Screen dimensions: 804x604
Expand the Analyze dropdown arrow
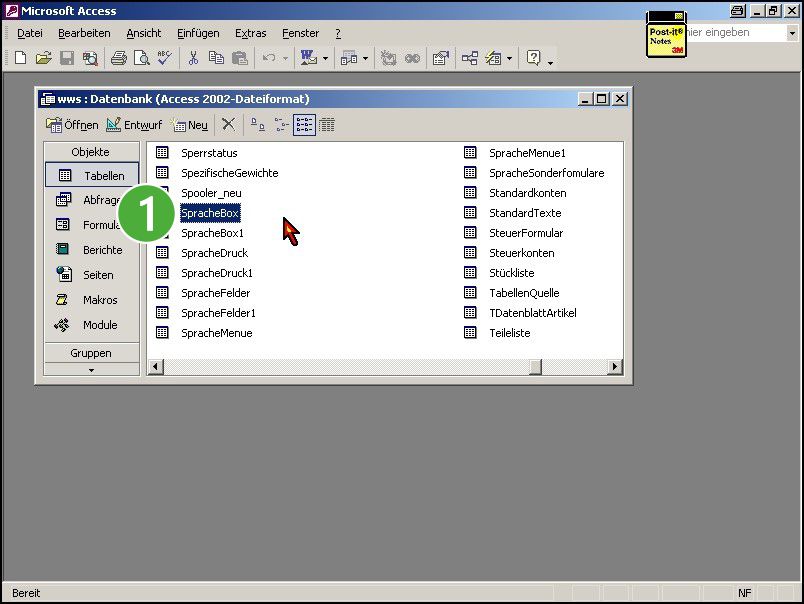(x=365, y=58)
